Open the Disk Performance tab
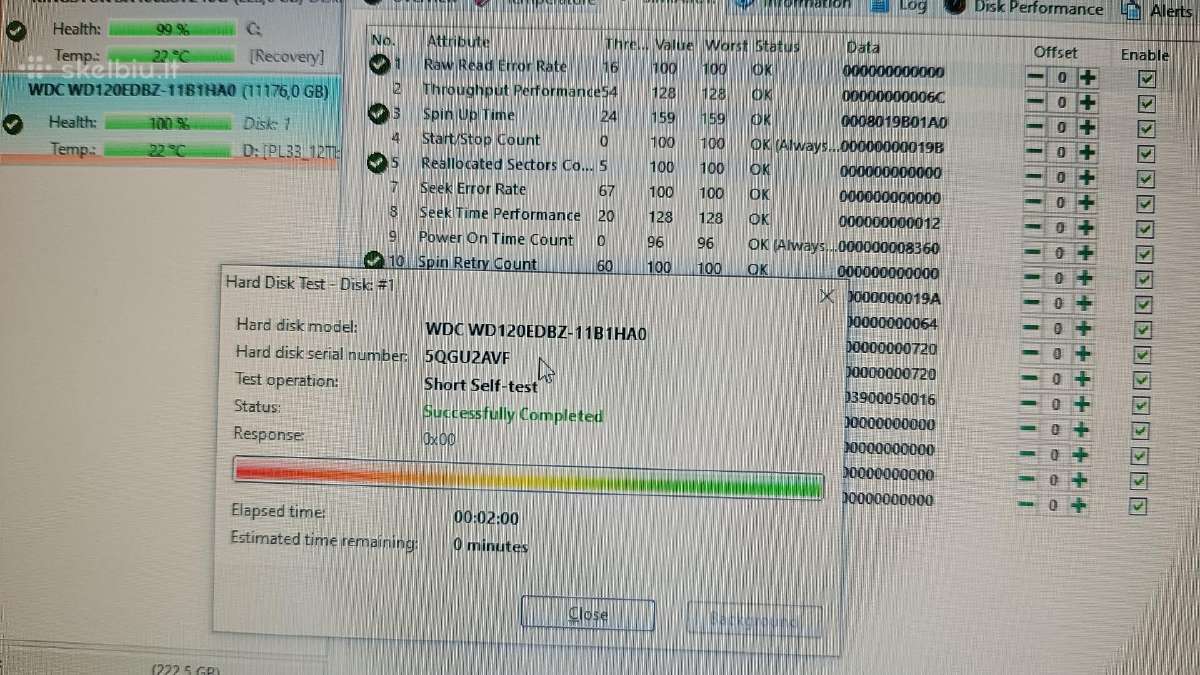The image size is (1200, 675). 1026,9
